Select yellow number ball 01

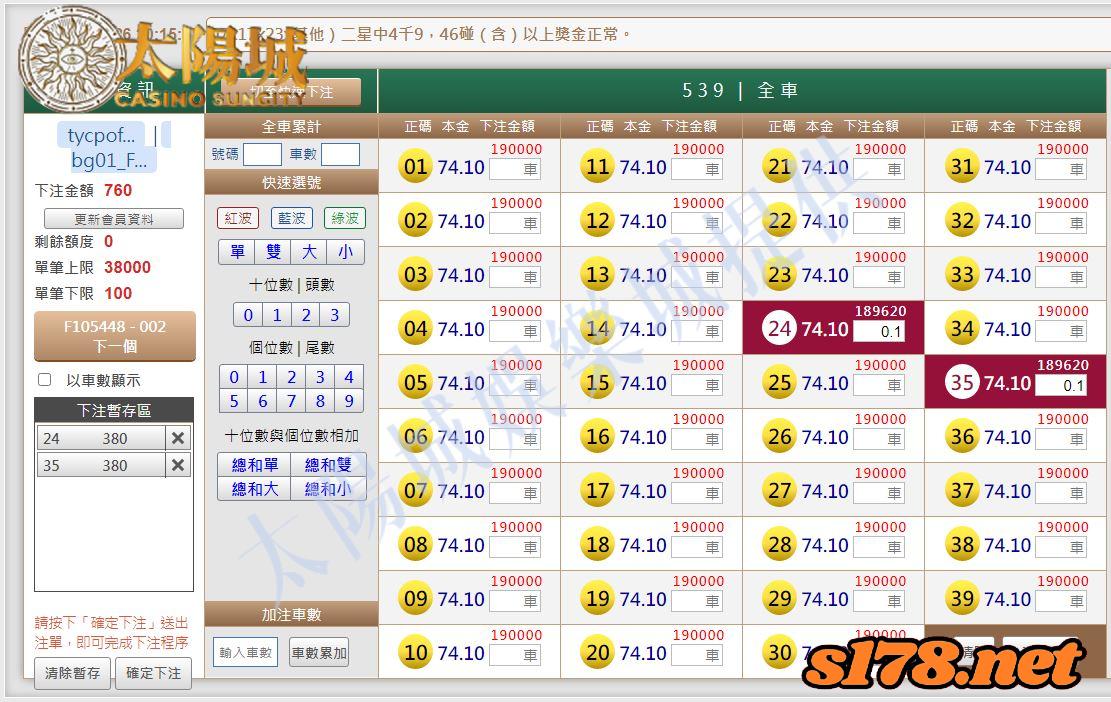tap(415, 166)
